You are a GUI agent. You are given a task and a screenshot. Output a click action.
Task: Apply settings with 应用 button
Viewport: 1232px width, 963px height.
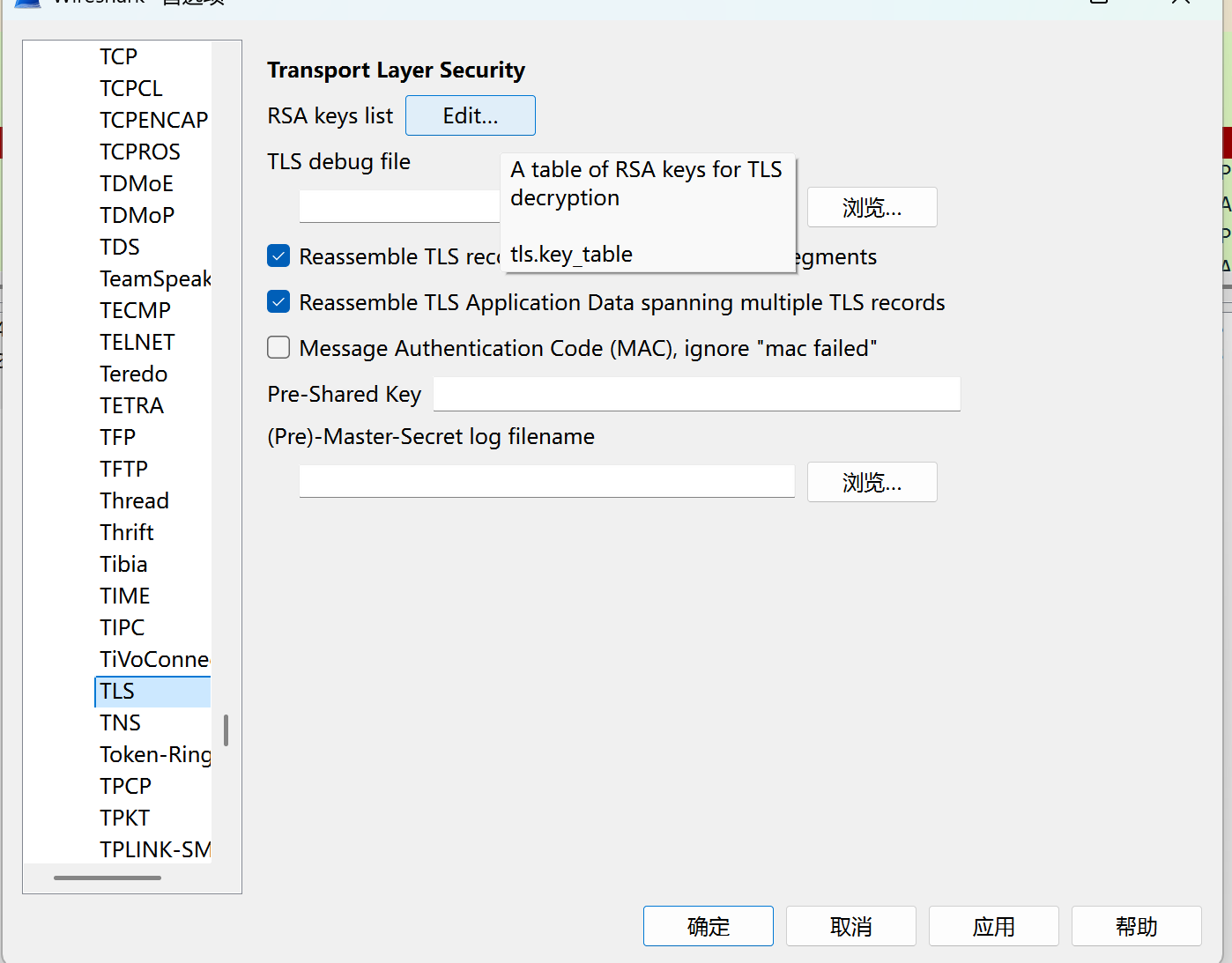click(x=994, y=926)
